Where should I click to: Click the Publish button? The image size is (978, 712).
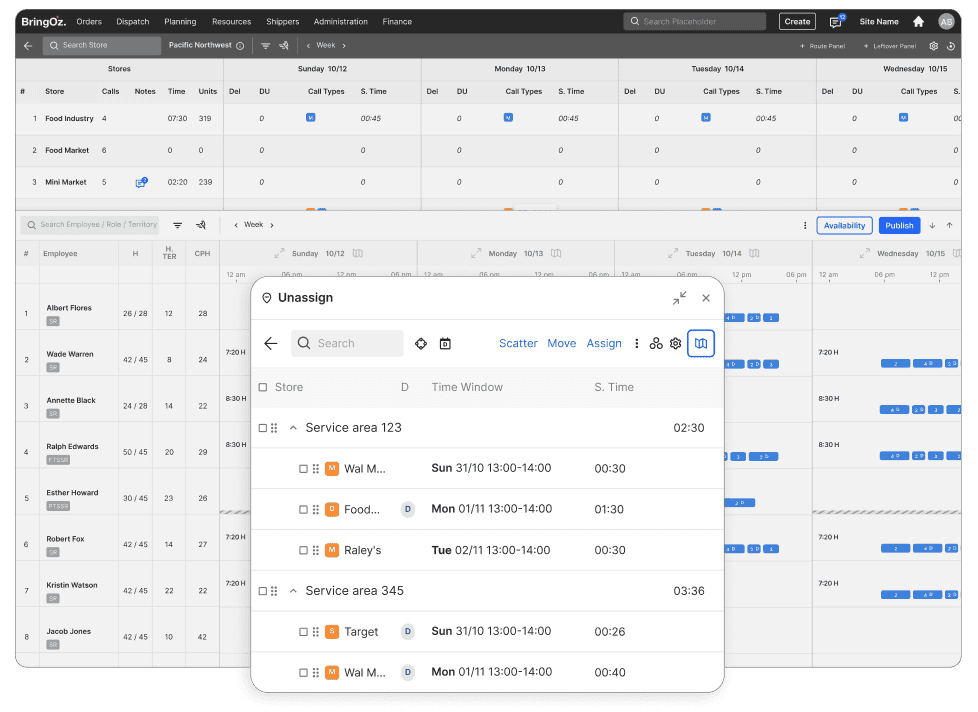point(899,226)
